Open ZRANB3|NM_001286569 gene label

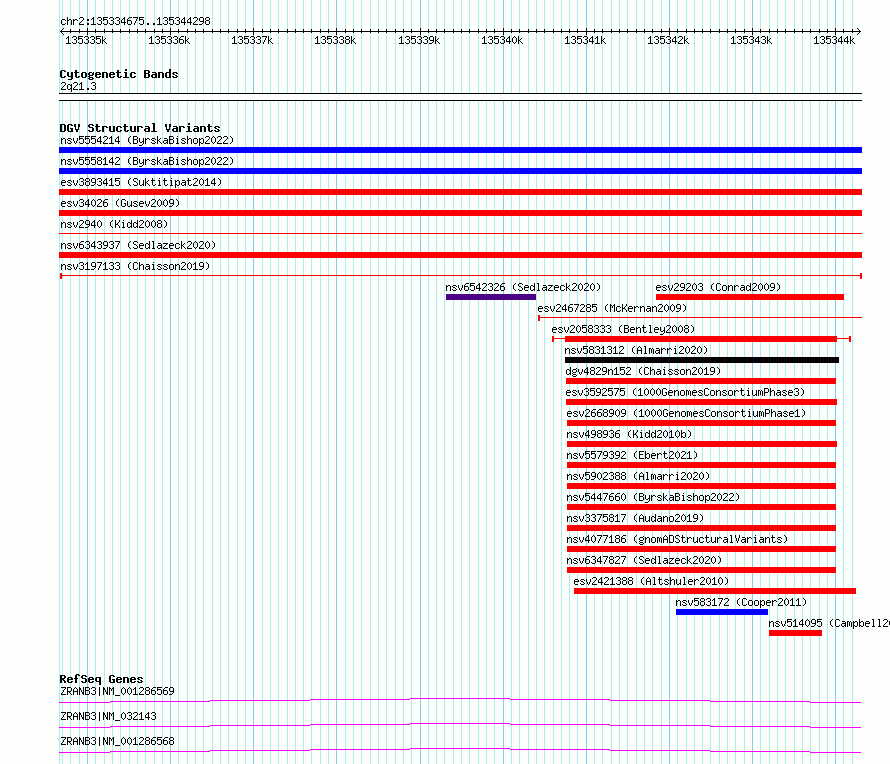point(117,691)
